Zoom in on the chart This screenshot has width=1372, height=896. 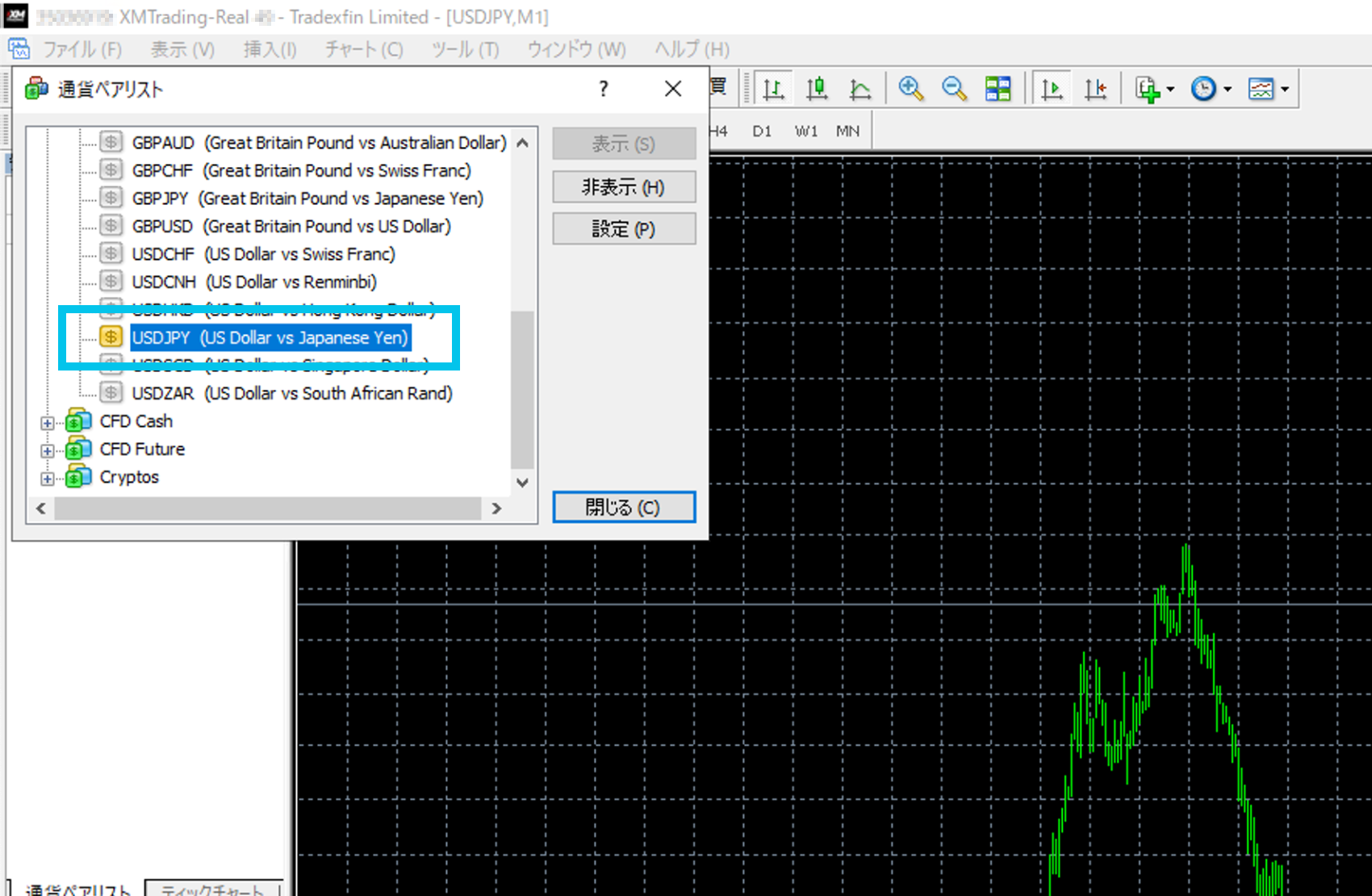pyautogui.click(x=911, y=89)
